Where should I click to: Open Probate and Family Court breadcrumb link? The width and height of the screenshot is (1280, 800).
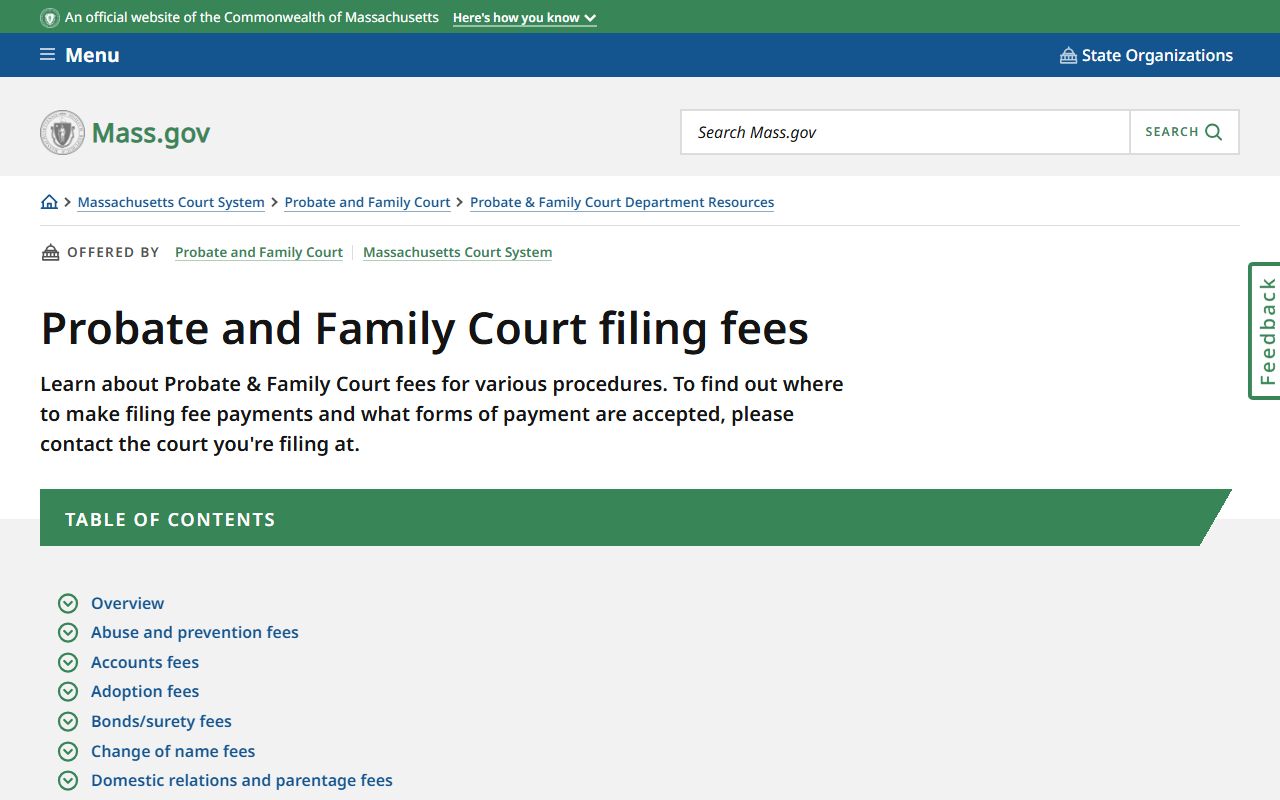[367, 202]
